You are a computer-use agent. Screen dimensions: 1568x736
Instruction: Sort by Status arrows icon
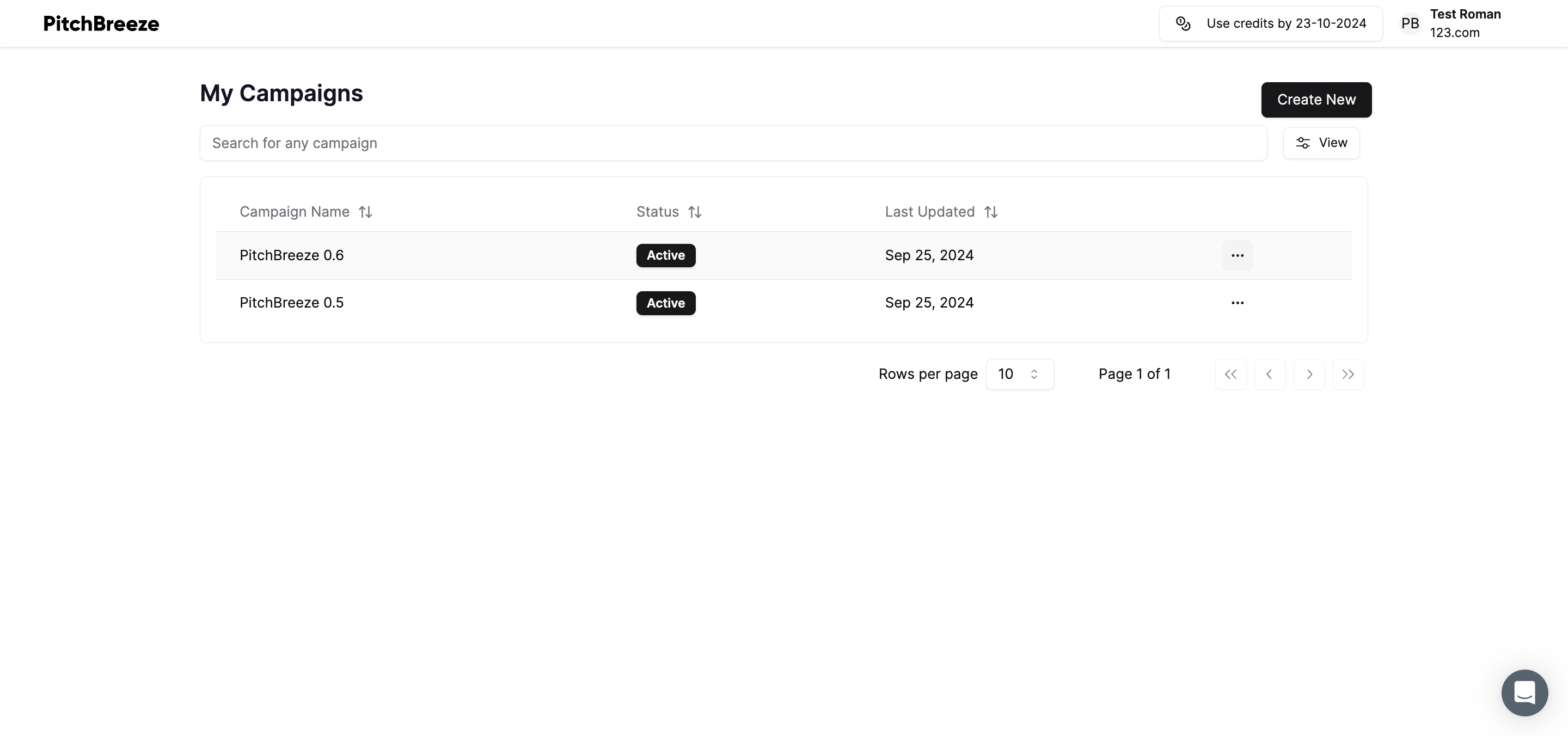pyautogui.click(x=695, y=212)
